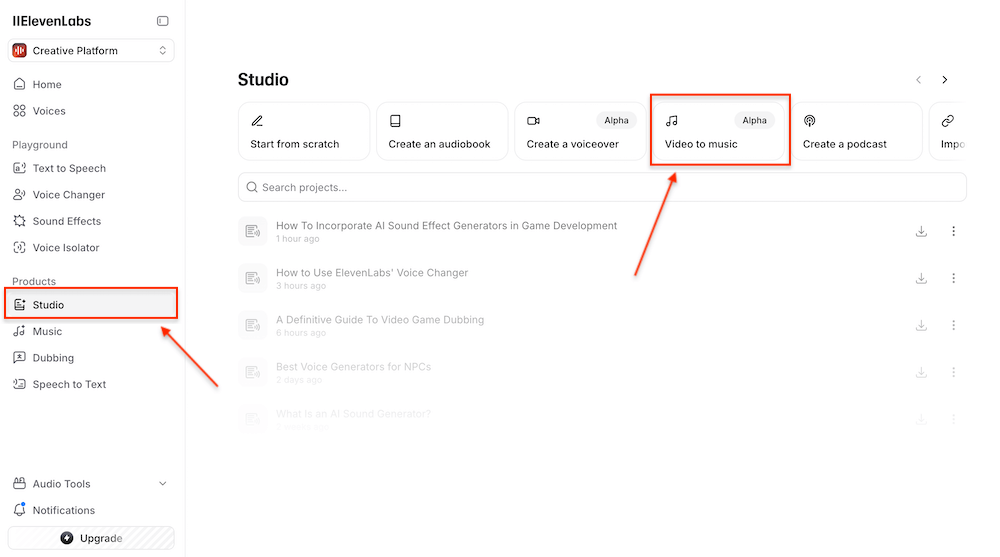
Task: Click the next cards arrow
Action: (945, 80)
